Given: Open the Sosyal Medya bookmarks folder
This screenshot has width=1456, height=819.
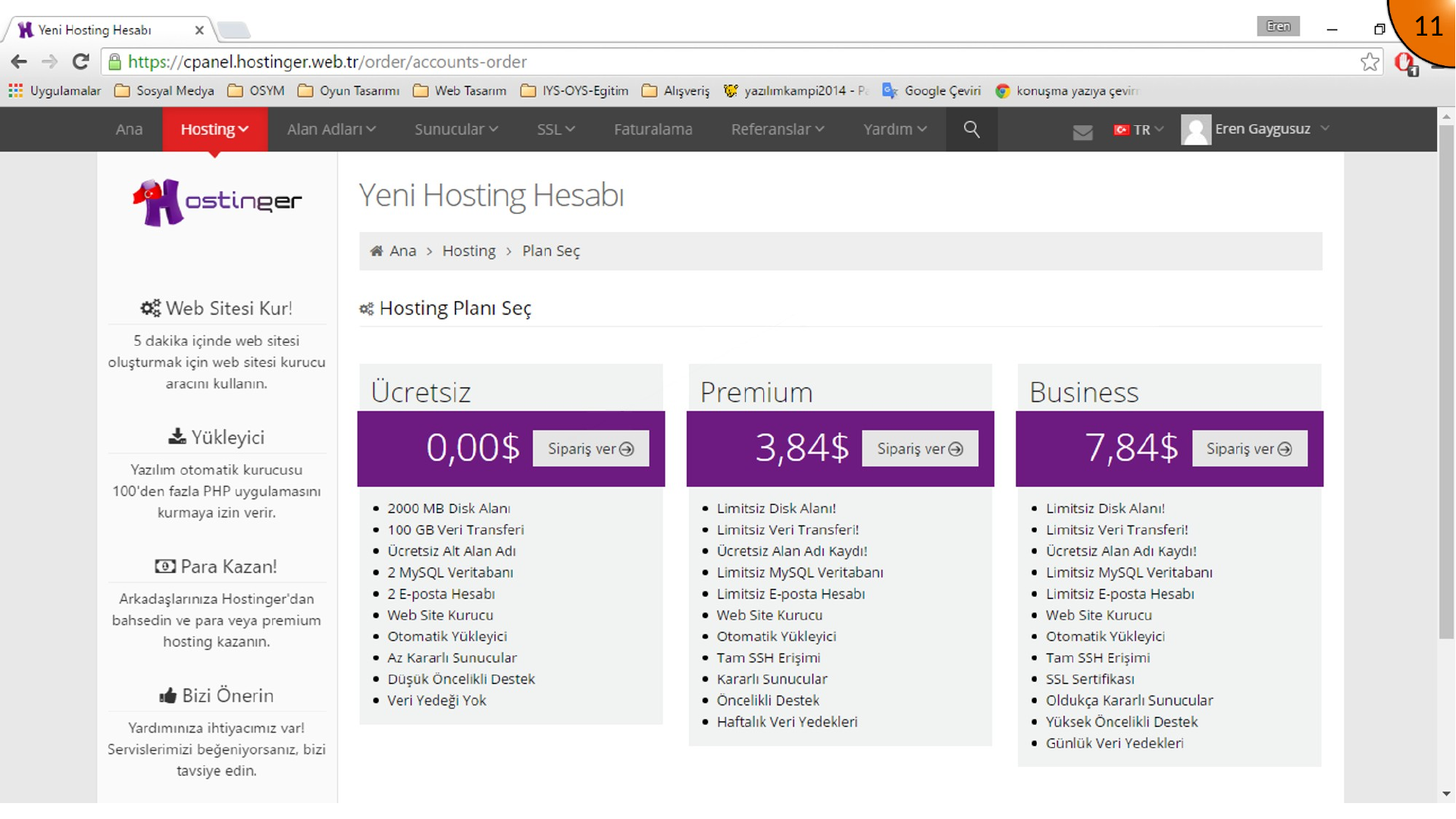Looking at the screenshot, I should coord(164,91).
